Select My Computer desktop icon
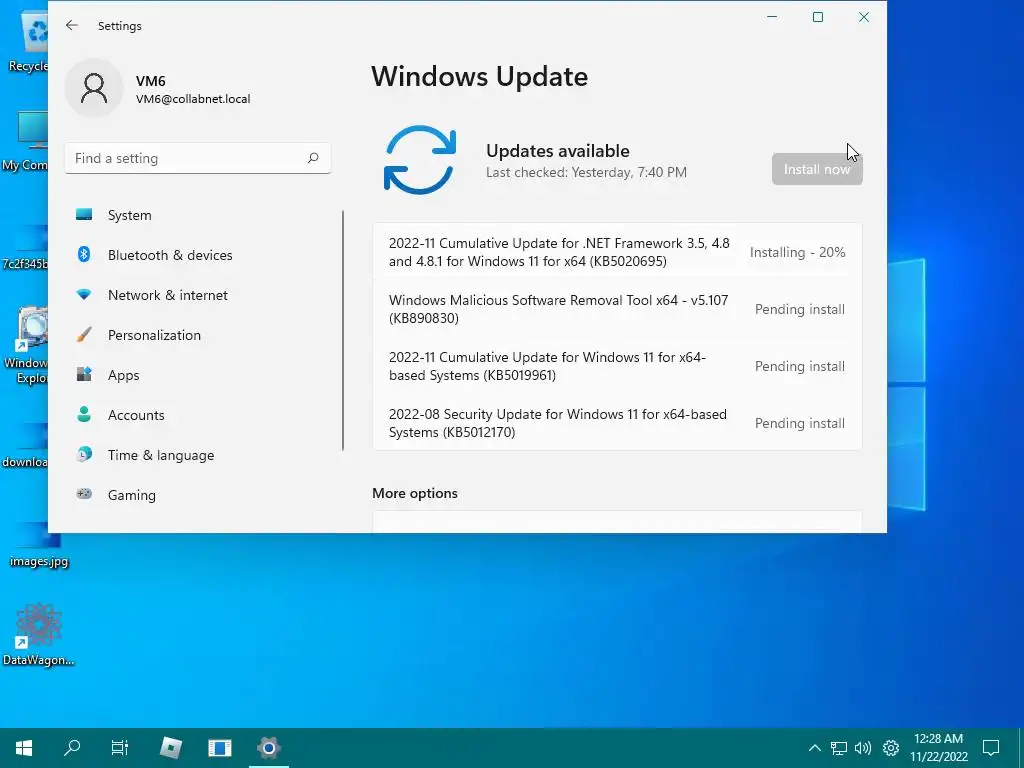This screenshot has width=1024, height=768. point(25,142)
